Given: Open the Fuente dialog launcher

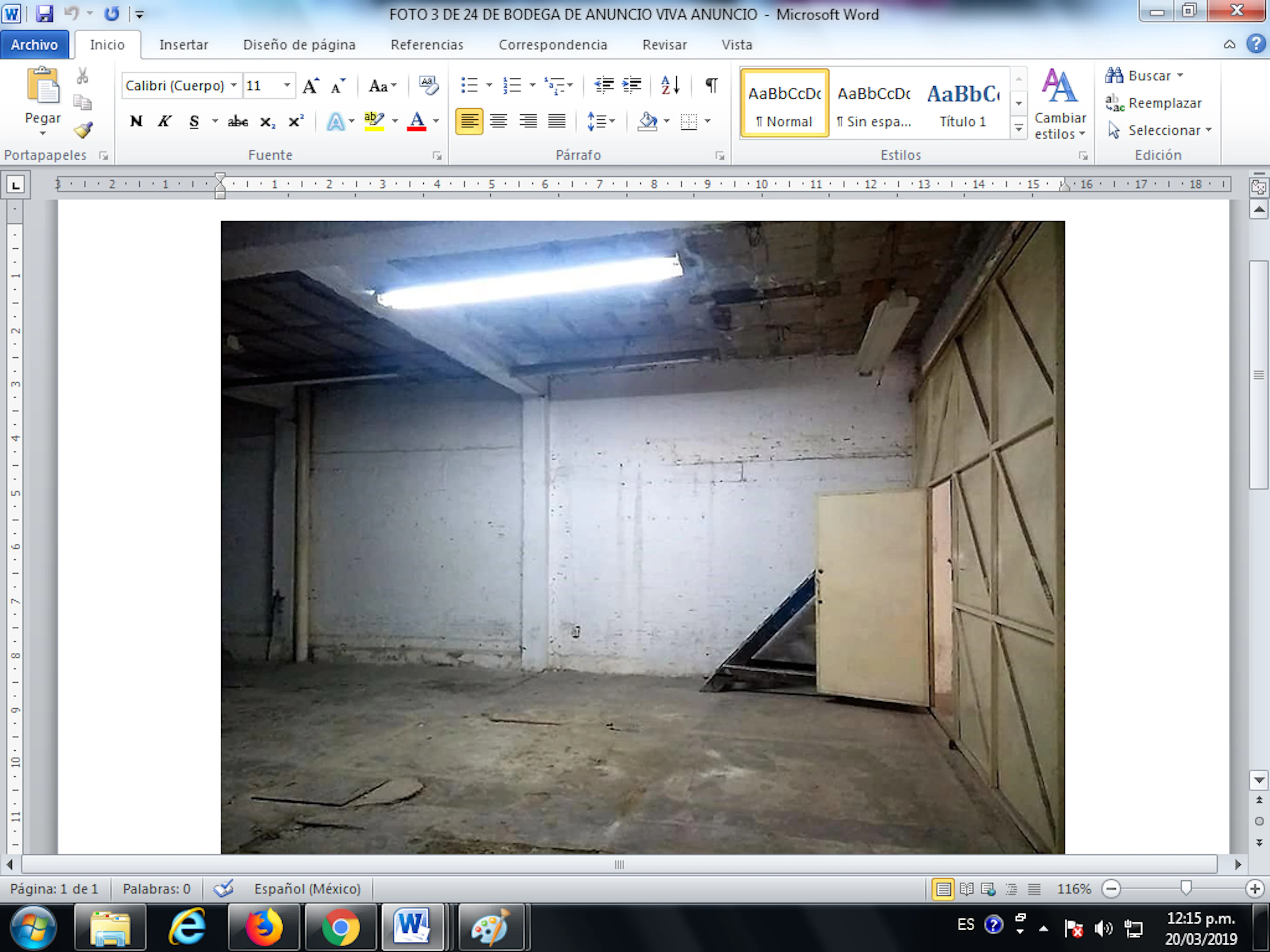Looking at the screenshot, I should point(437,155).
